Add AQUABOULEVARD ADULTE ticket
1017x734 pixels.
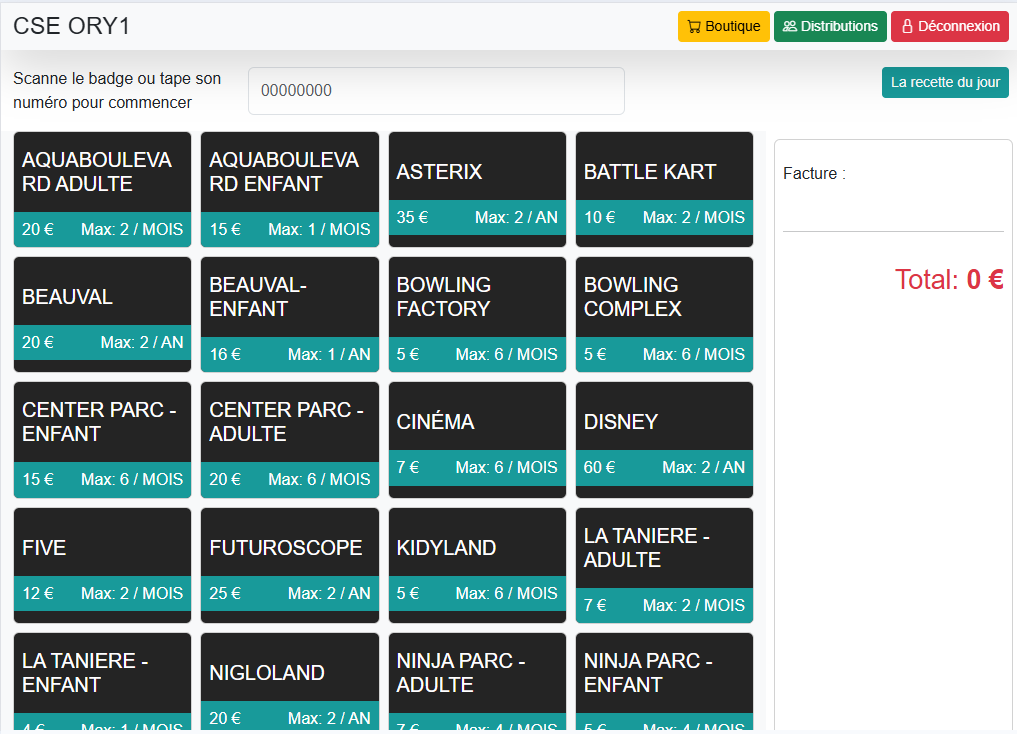[x=102, y=189]
